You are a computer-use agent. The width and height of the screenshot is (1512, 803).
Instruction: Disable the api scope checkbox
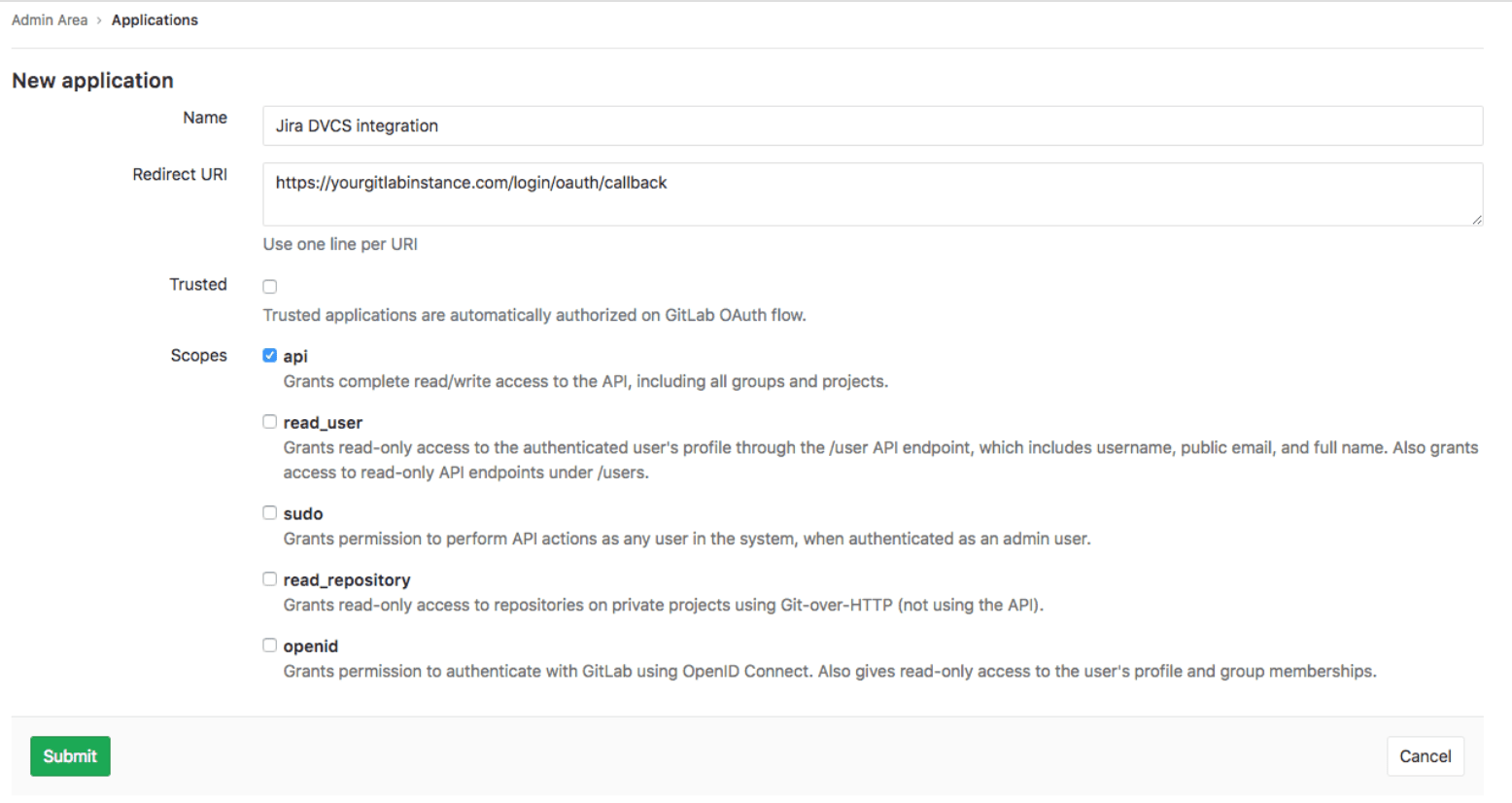[x=269, y=355]
